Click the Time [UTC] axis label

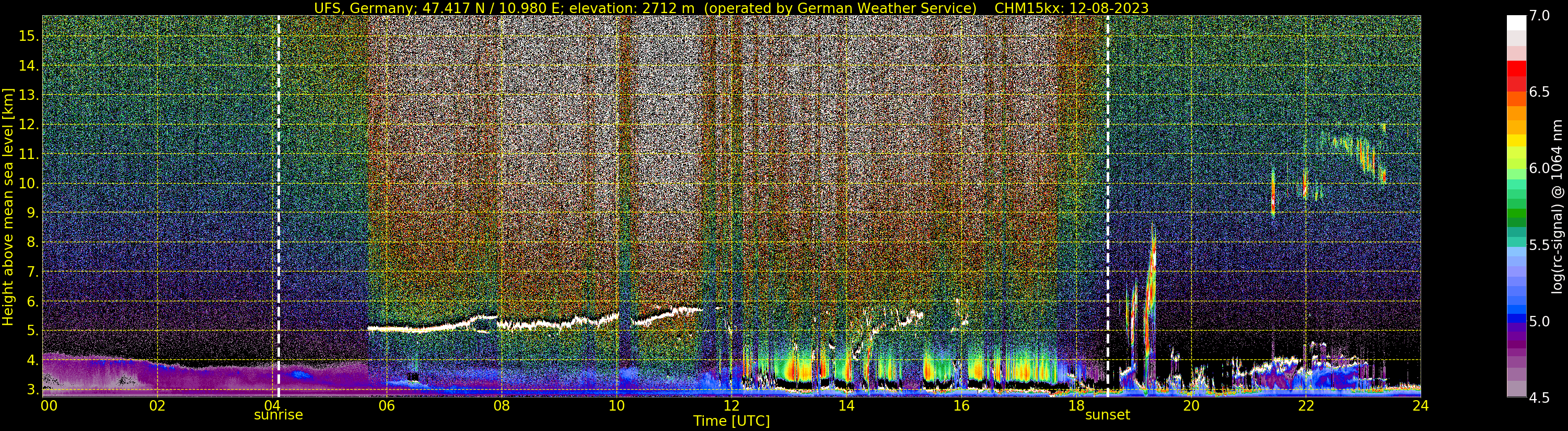[x=731, y=421]
